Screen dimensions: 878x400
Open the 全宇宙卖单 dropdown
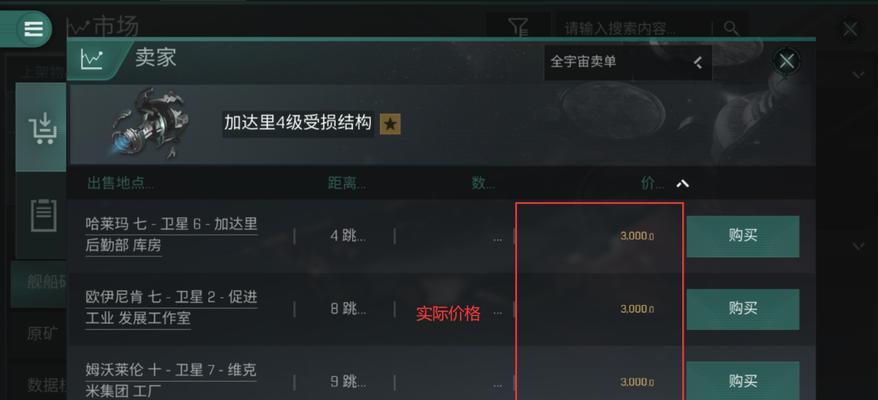click(x=627, y=62)
